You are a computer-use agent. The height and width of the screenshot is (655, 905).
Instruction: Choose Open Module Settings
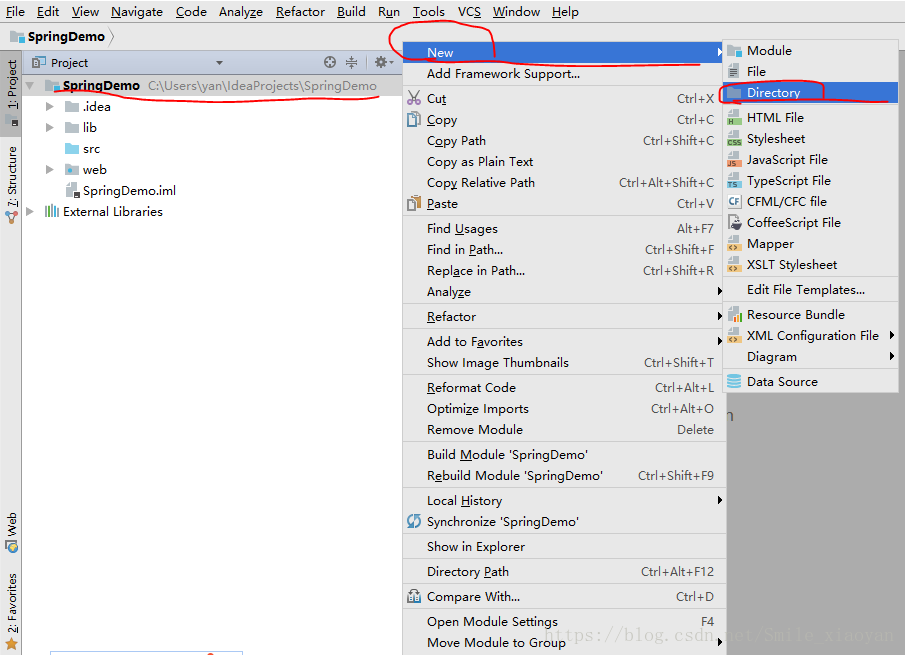(x=564, y=622)
